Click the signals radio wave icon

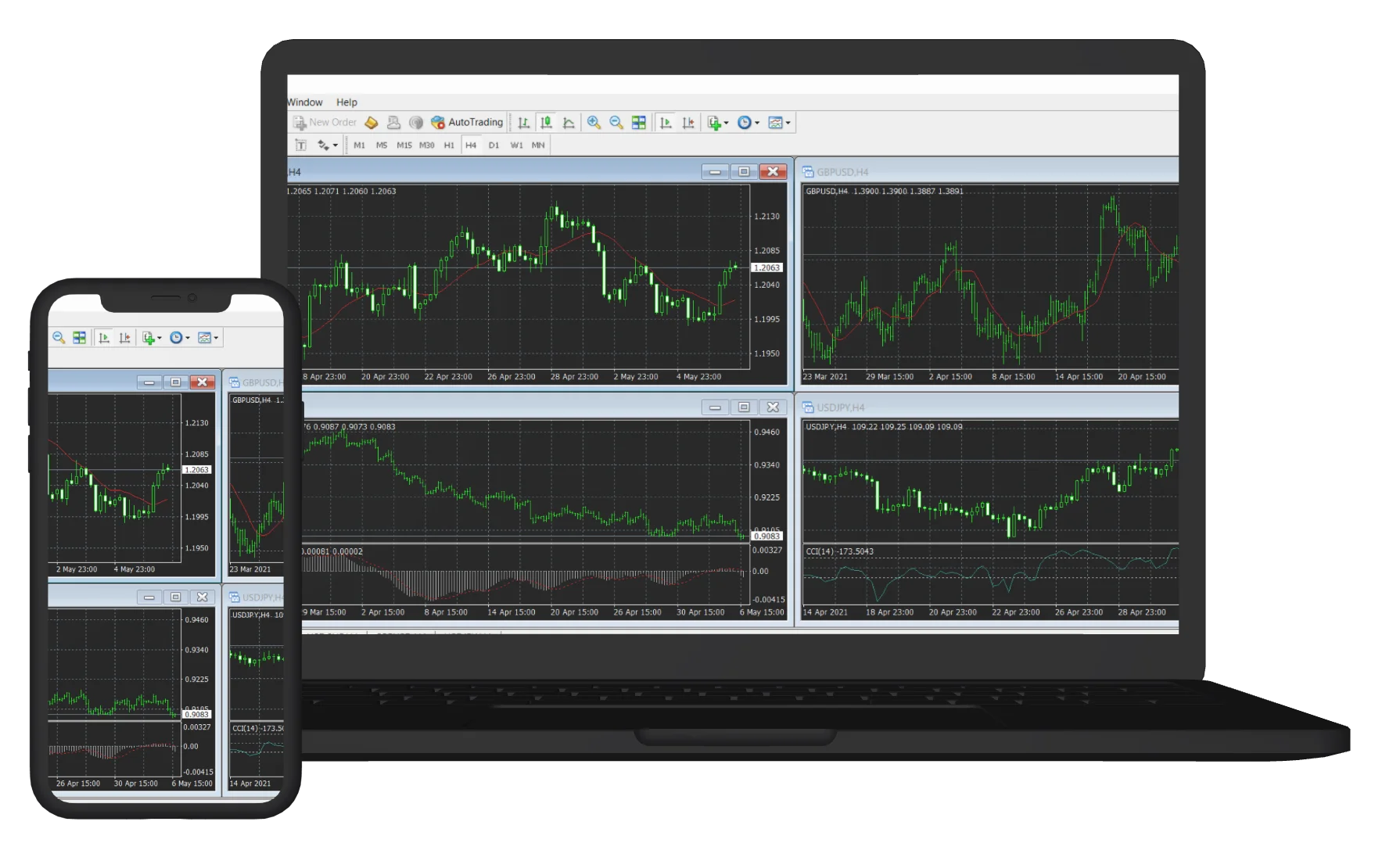[416, 123]
